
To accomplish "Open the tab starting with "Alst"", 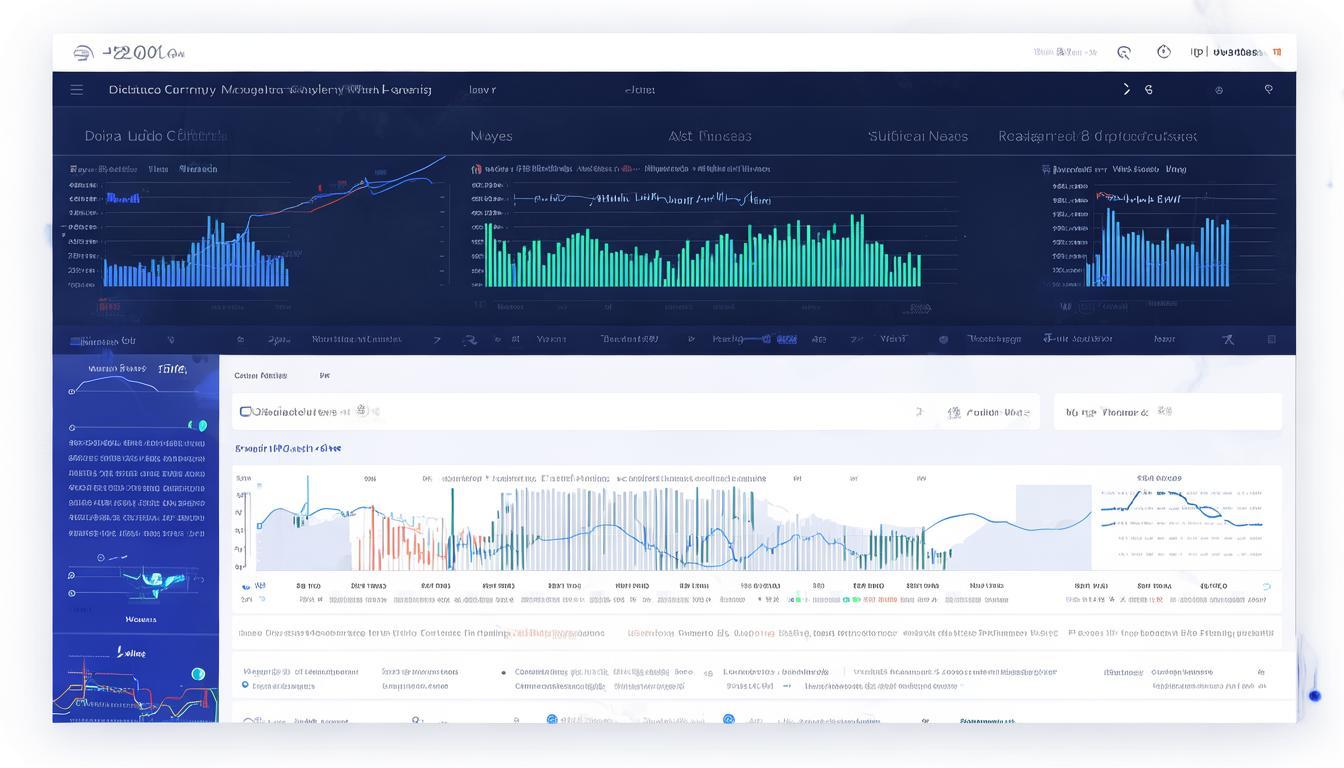I will click(x=710, y=136).
